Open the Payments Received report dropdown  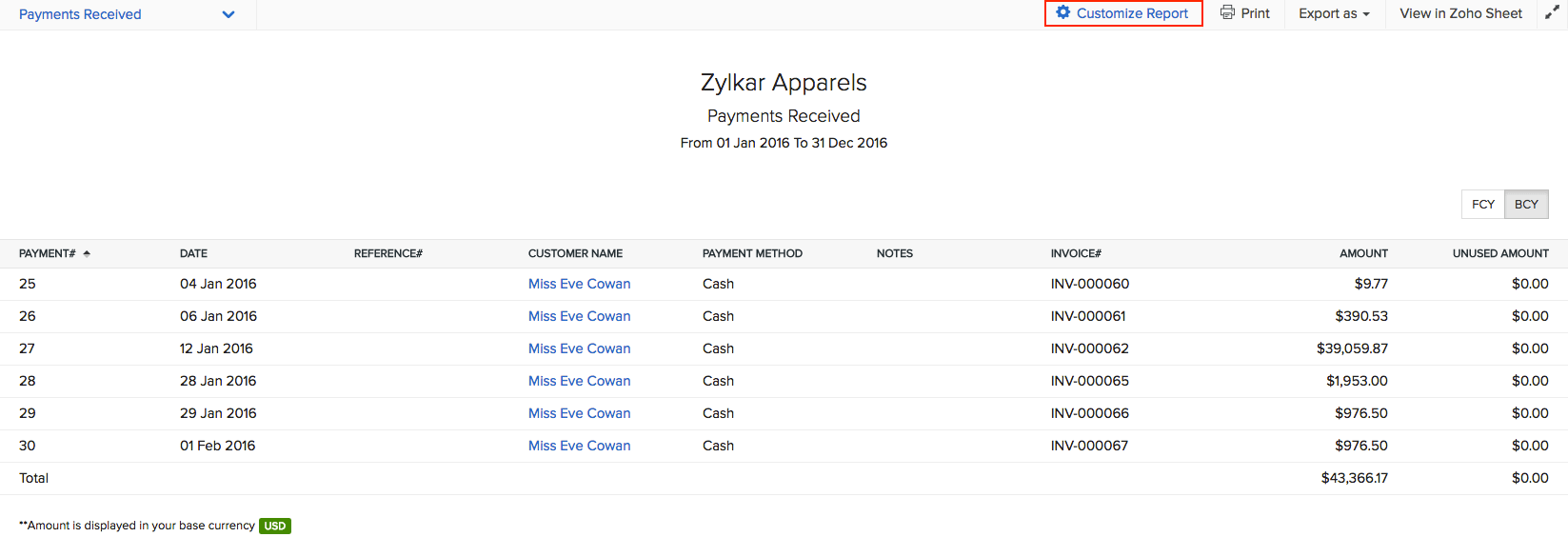click(228, 14)
